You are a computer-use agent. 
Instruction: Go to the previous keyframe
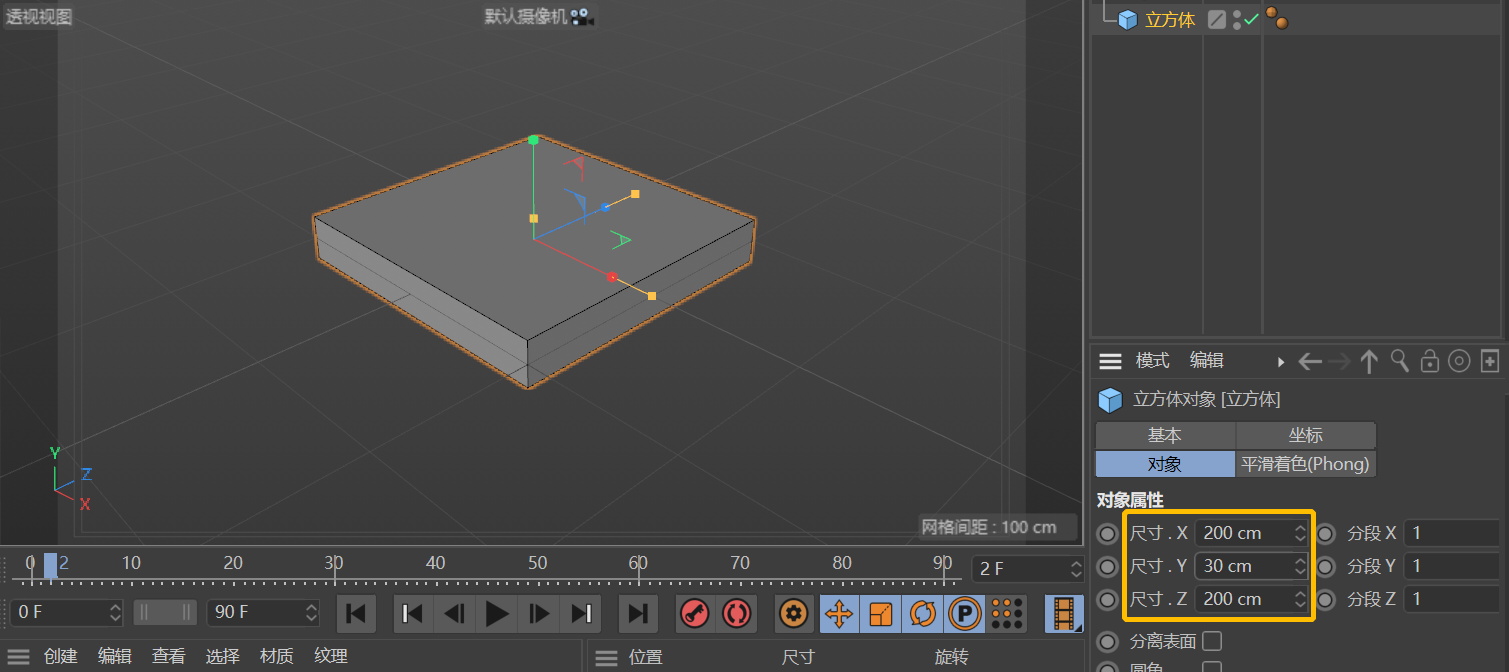[413, 613]
